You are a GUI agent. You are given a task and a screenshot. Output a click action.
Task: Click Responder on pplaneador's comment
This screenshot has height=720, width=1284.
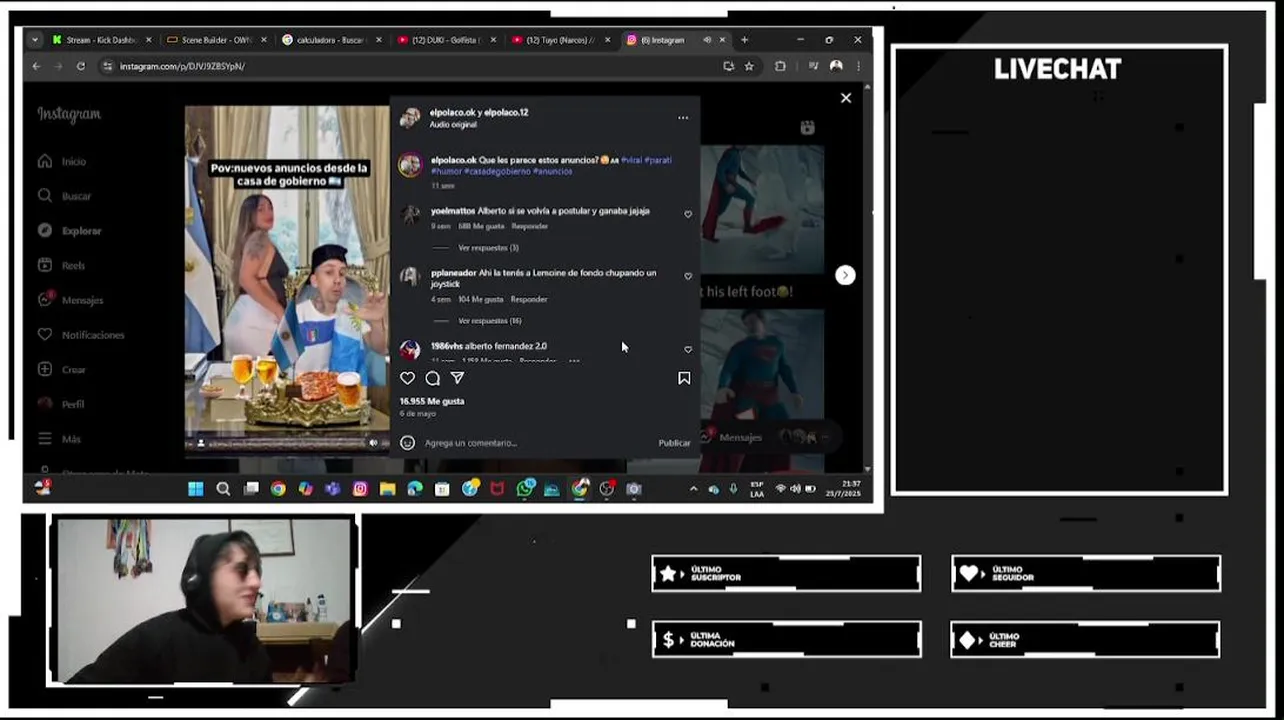[x=529, y=299]
